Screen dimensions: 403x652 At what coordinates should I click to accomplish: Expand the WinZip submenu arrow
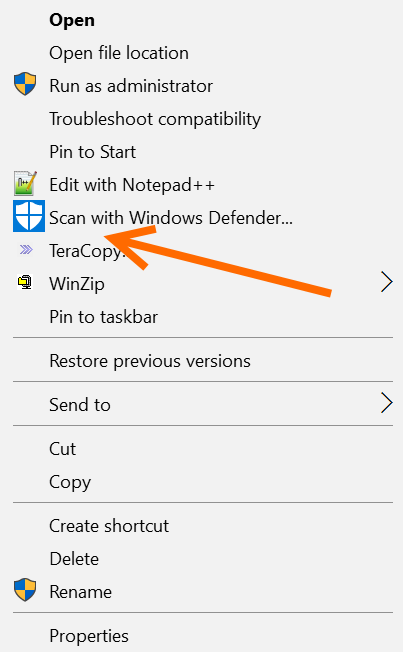[386, 282]
